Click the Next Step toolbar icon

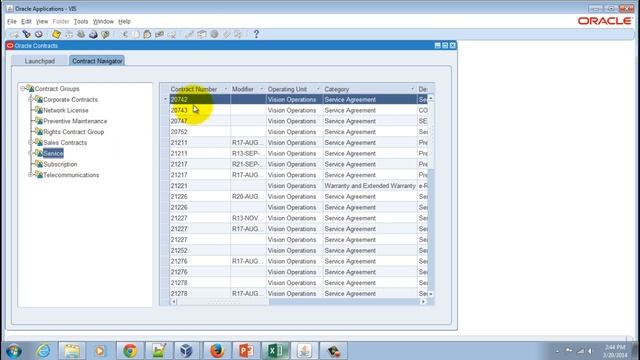[x=69, y=34]
